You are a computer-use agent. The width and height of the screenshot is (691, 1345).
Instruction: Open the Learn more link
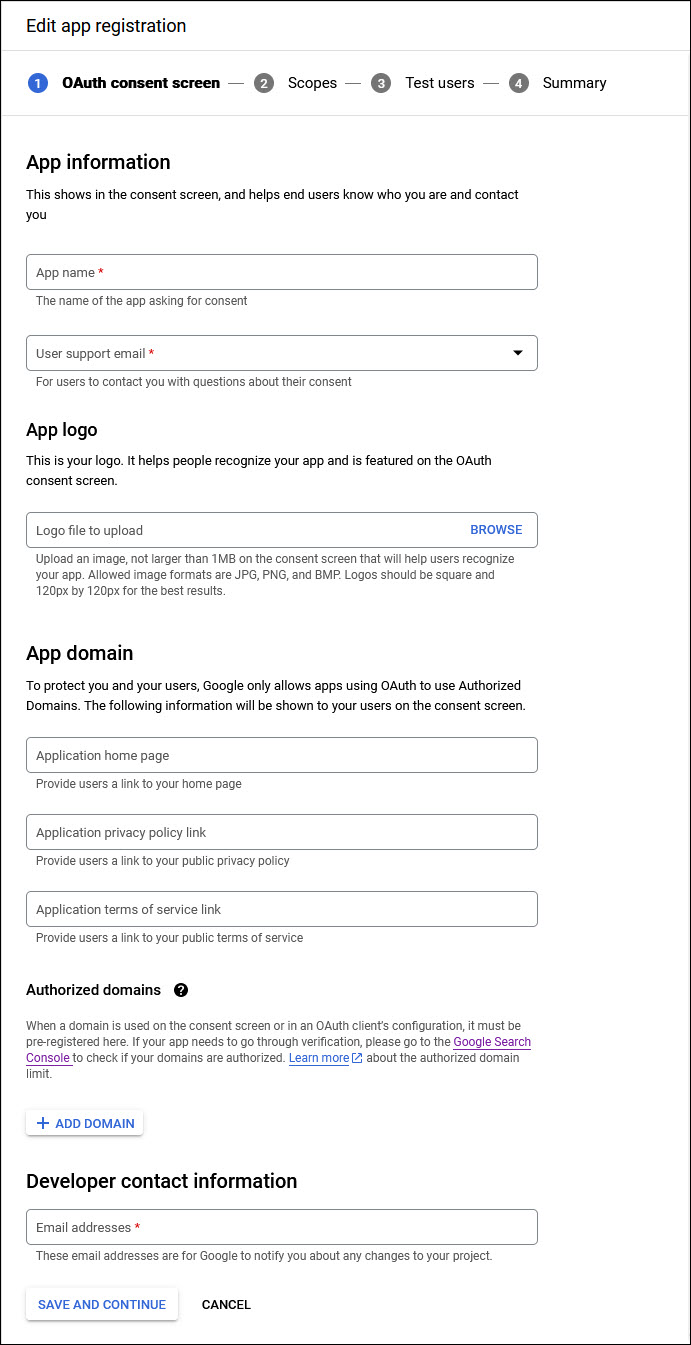pyautogui.click(x=319, y=1058)
